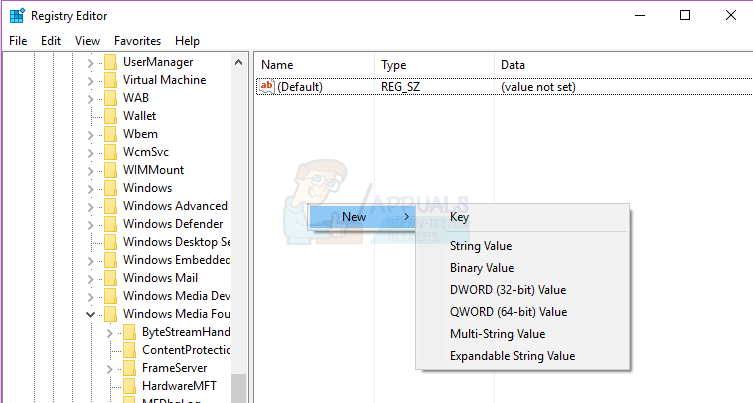Maximize the Registry Editor window
The image size is (753, 403).
[x=685, y=15]
